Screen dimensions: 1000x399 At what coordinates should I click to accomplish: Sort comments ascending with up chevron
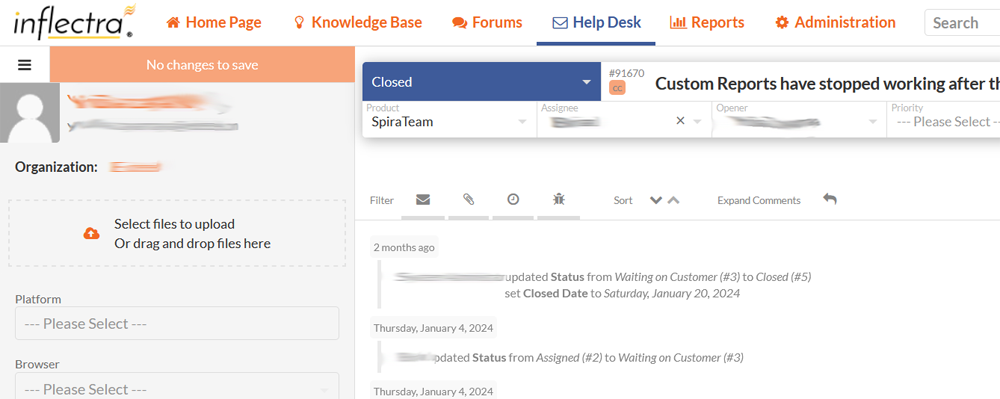[673, 200]
